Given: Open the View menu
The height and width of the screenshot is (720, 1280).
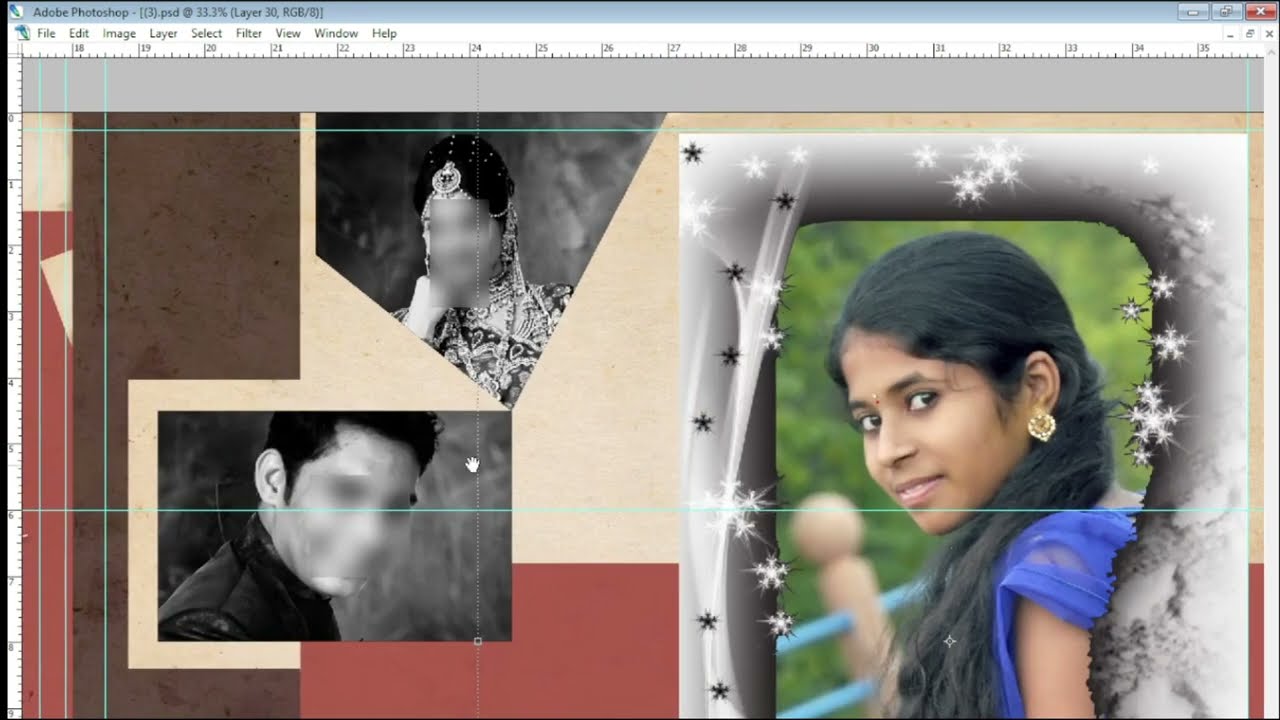Looking at the screenshot, I should pos(288,33).
